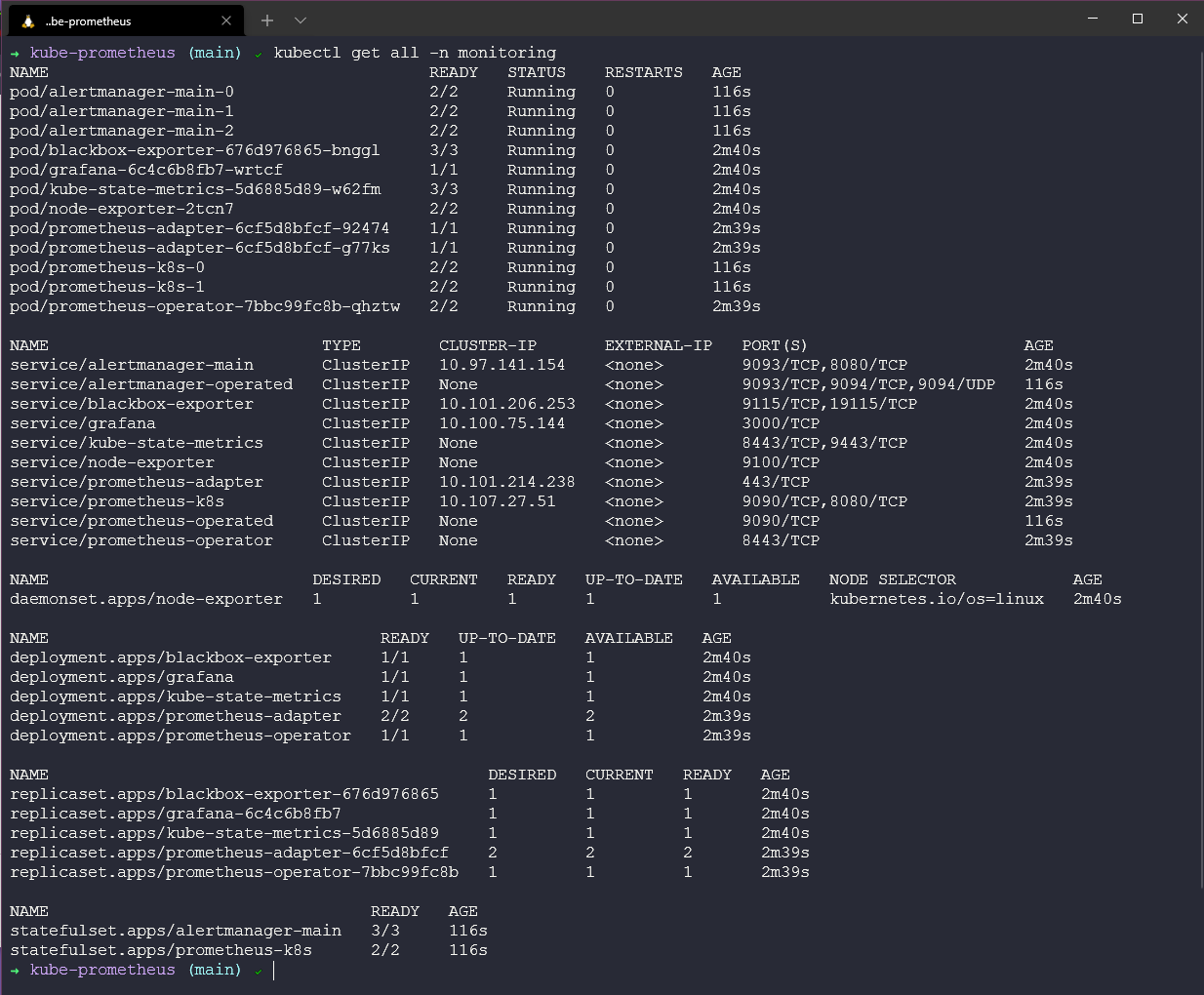Image resolution: width=1204 pixels, height=995 pixels.
Task: Click replicaset.apps/grafana-6c4c6b8fb7 text
Action: 176,814
